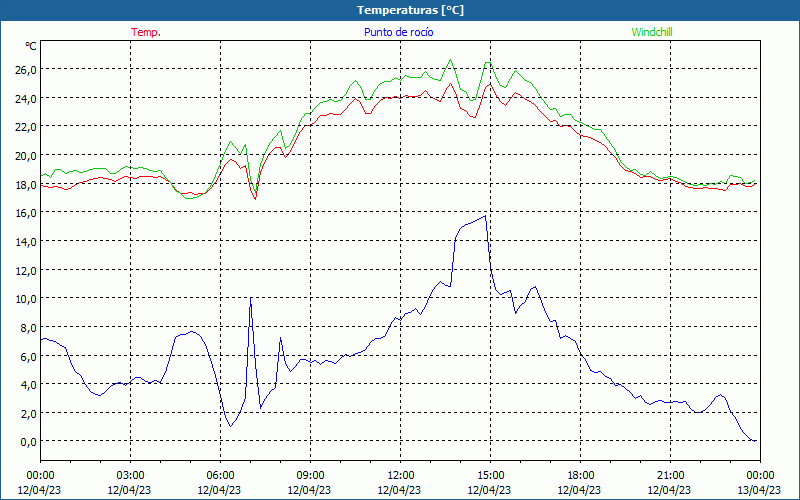Click the 06:00 time axis label
This screenshot has height=500, width=800.
tap(220, 476)
